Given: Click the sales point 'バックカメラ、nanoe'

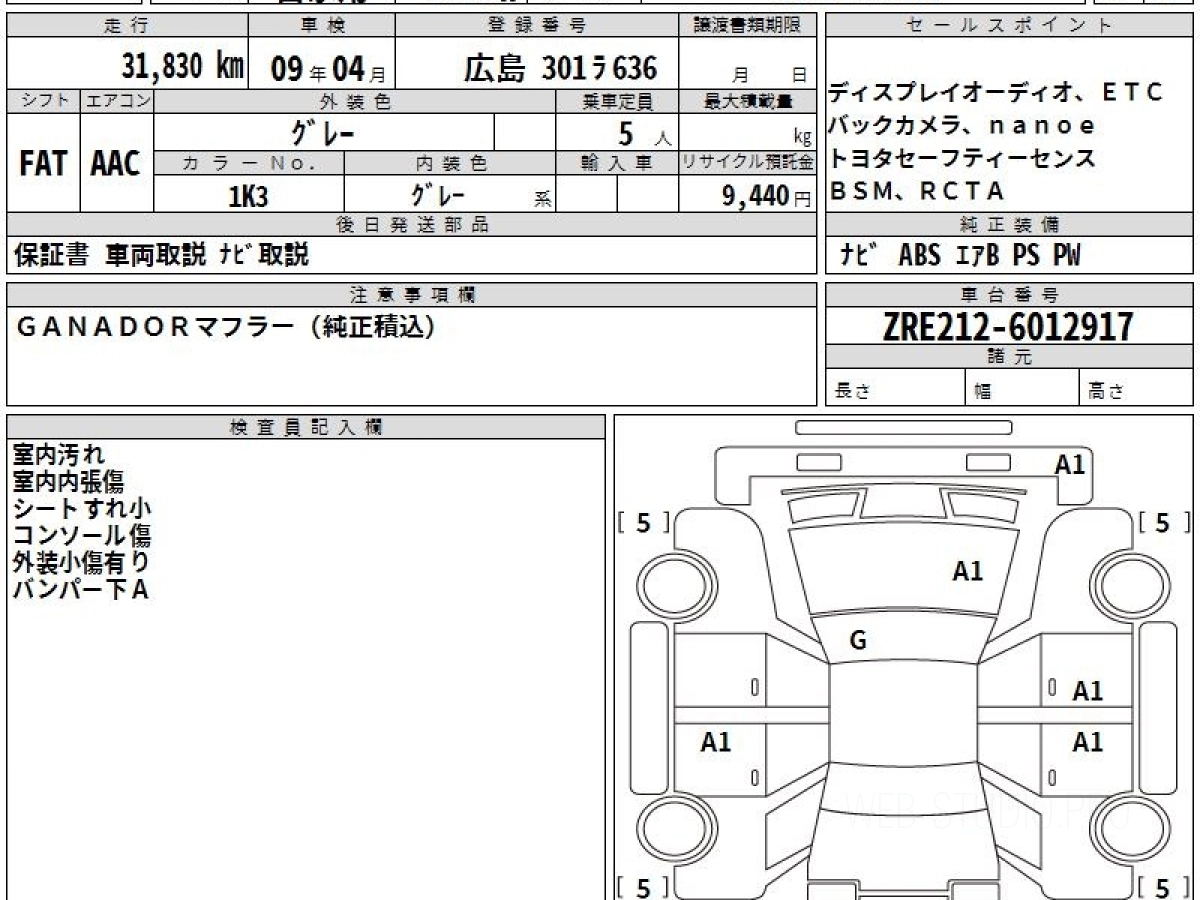Looking at the screenshot, I should click(x=962, y=125).
